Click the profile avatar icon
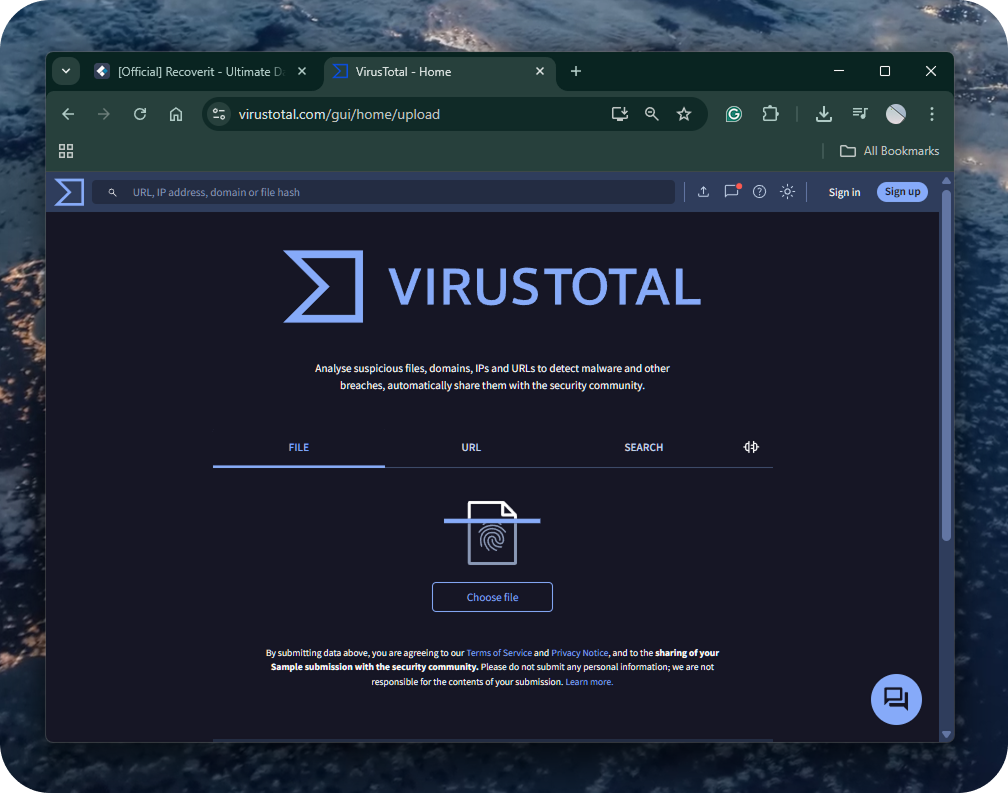Screen dimensions: 1008x793 click(896, 114)
